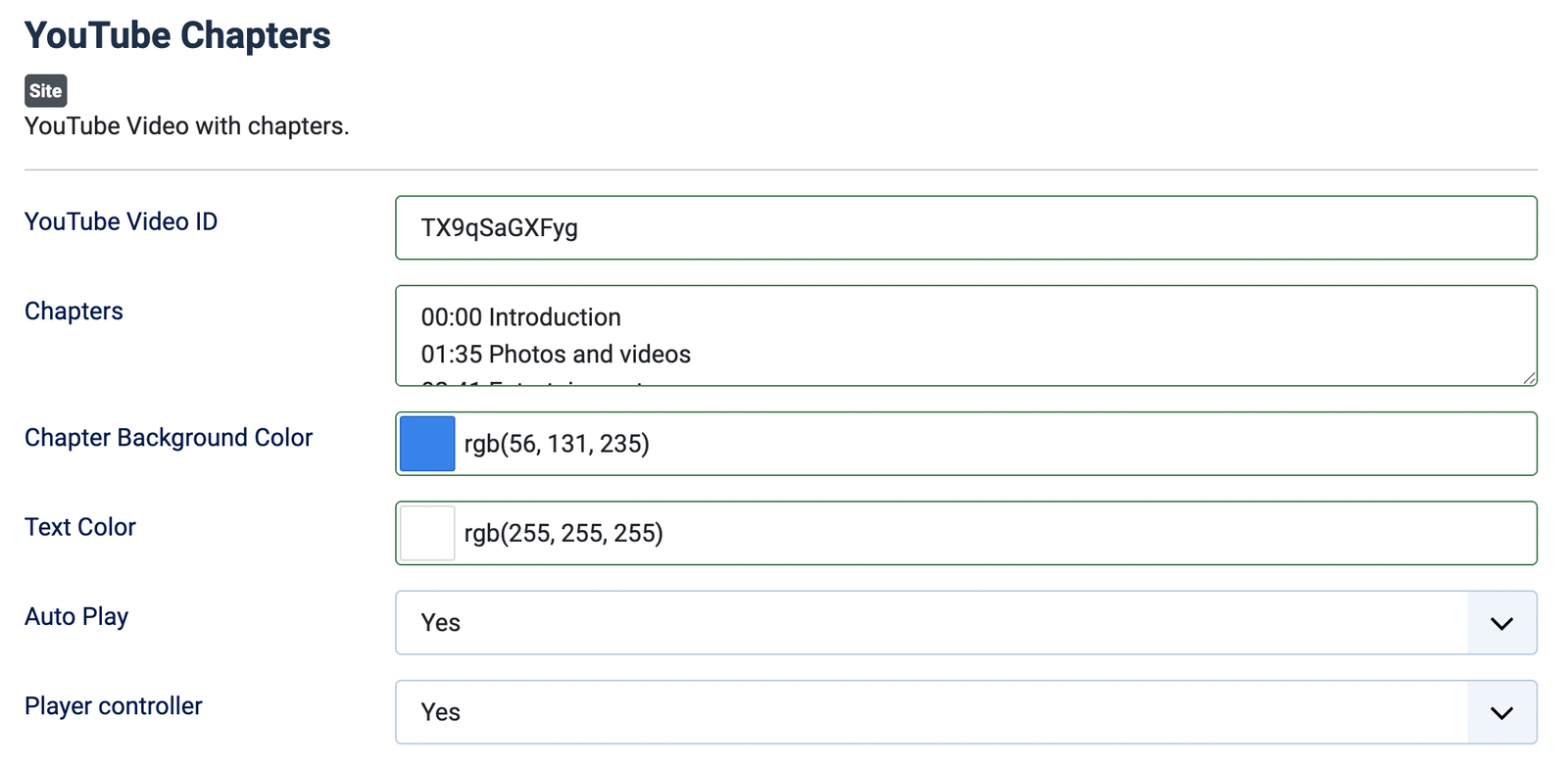Click the Auto Play label
The image size is (1568, 767).
(x=76, y=617)
